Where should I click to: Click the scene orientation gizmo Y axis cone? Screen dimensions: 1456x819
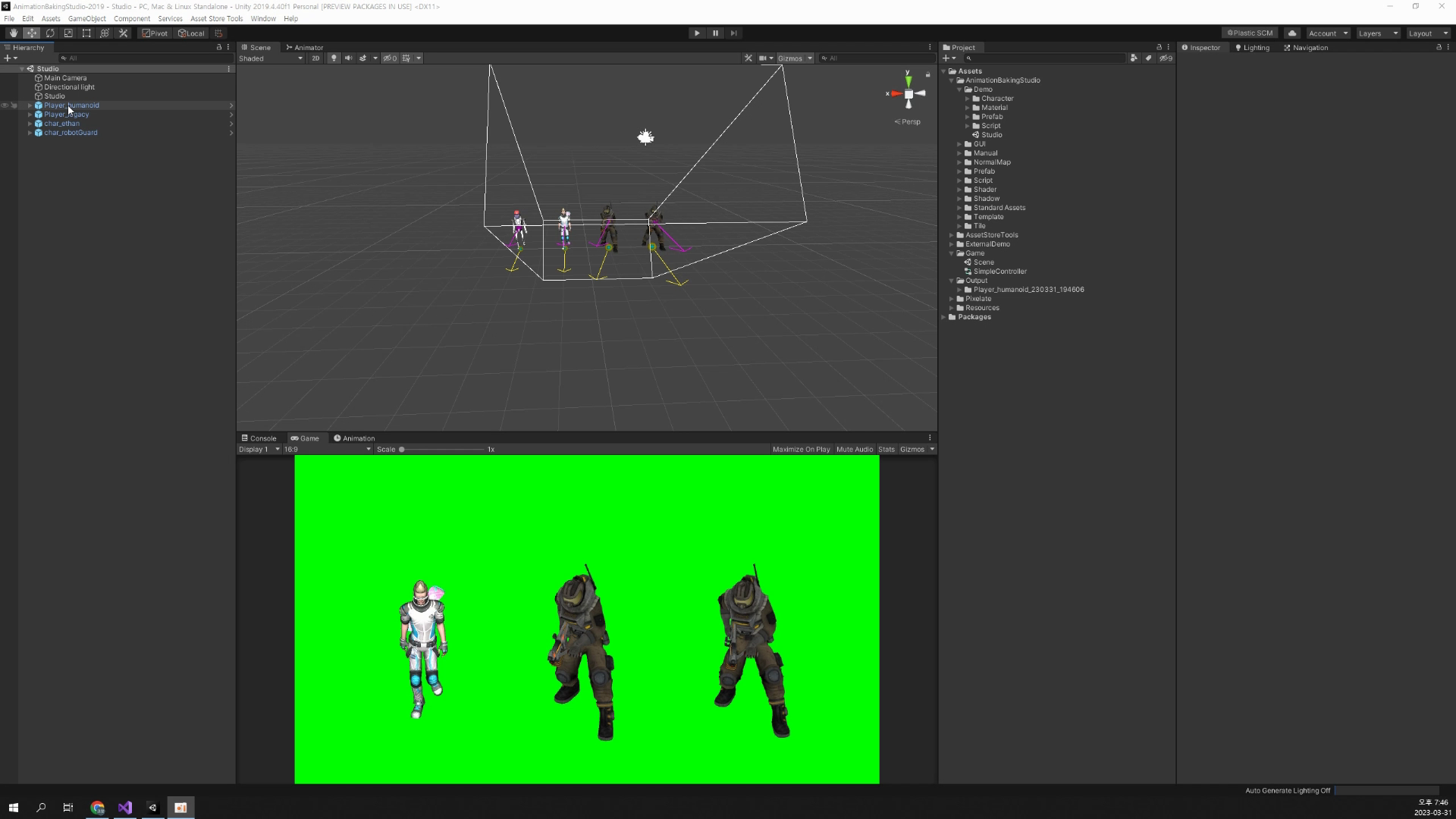click(x=908, y=80)
